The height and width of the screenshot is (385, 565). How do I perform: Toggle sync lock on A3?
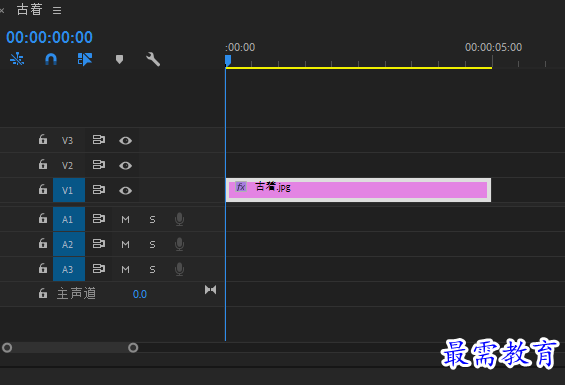coord(99,269)
